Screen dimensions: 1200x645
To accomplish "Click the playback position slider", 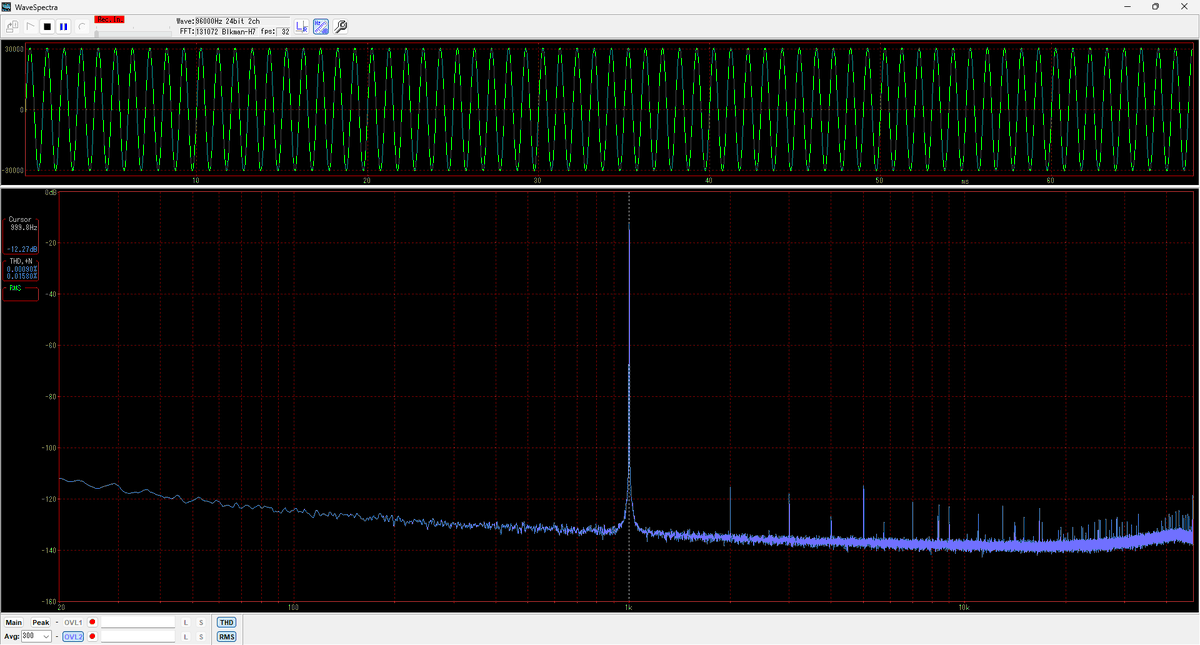I will 133,33.
